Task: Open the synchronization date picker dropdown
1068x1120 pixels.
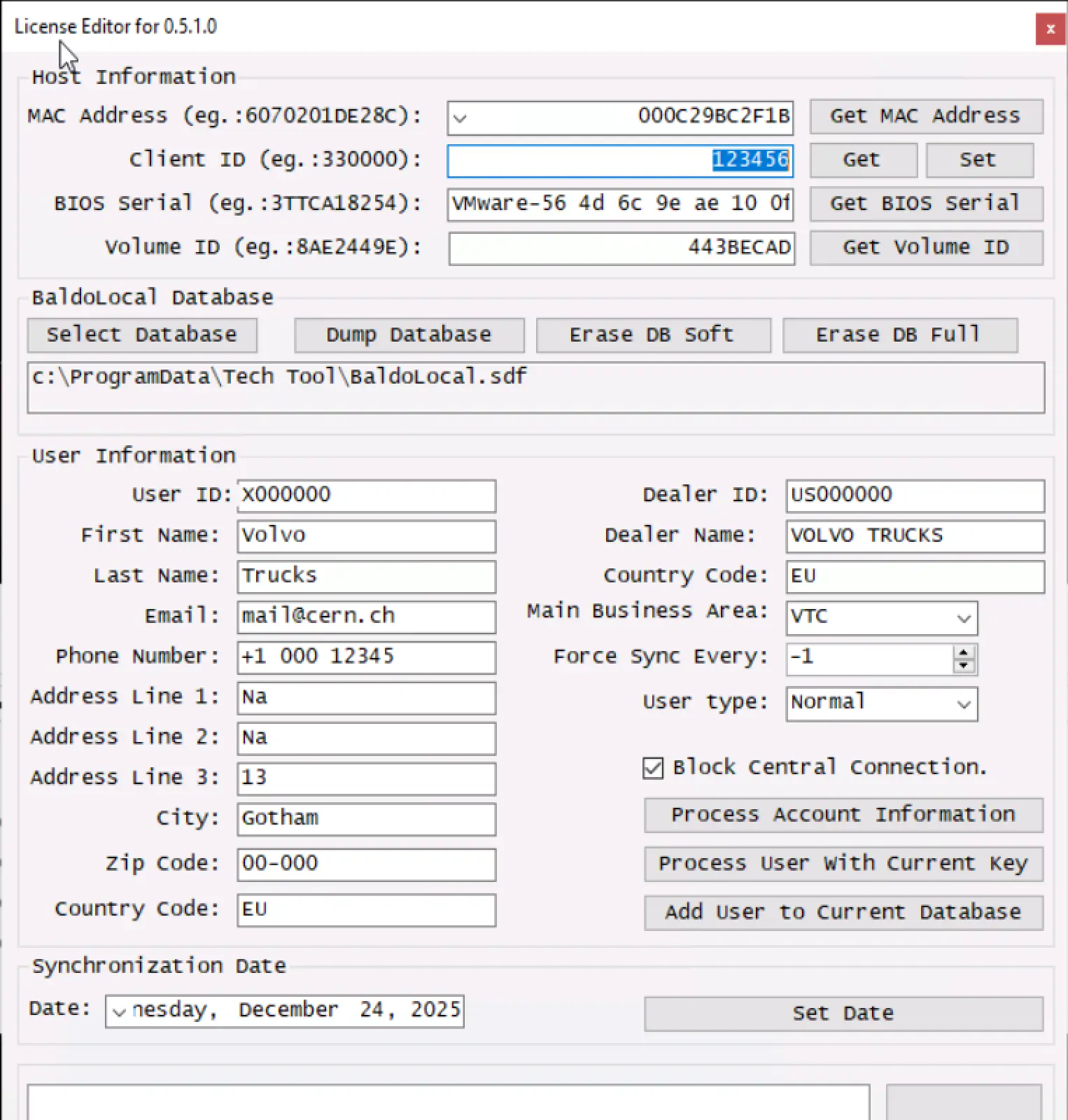Action: tap(119, 1011)
